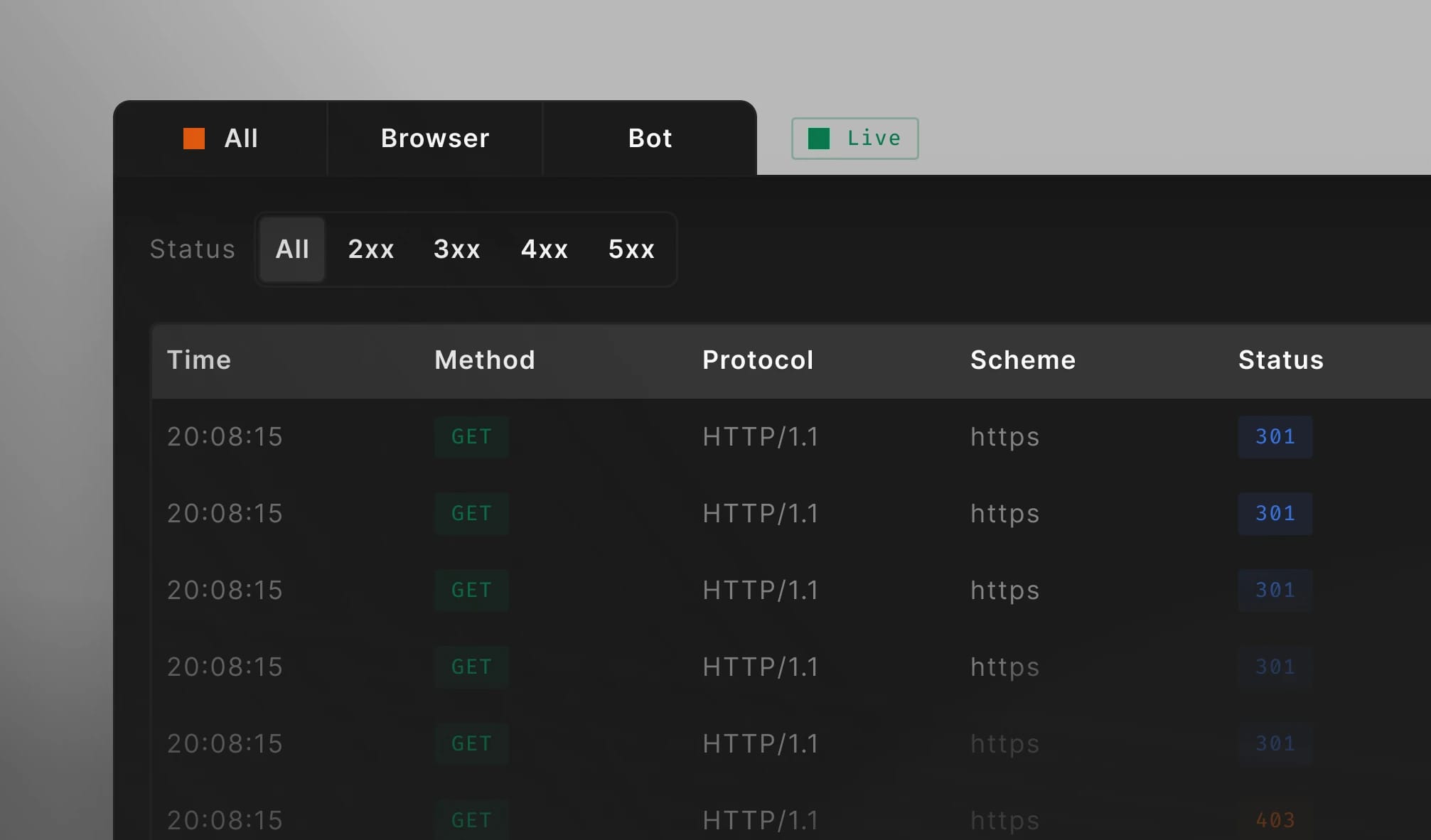Click the Protocol column header

pyautogui.click(x=758, y=360)
